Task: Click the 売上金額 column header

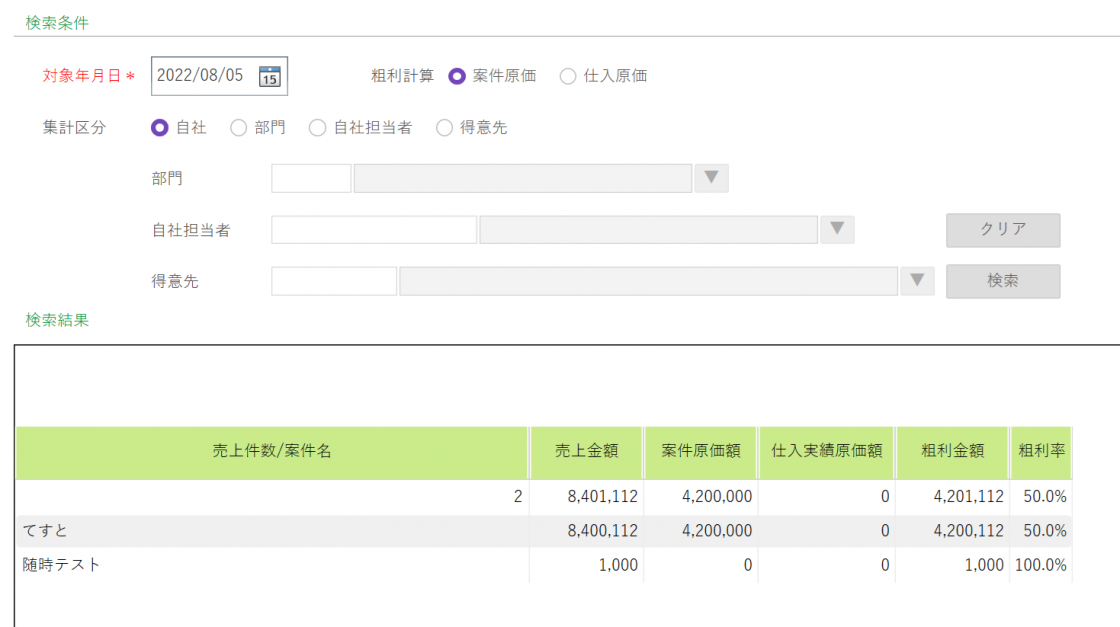Action: (x=587, y=451)
